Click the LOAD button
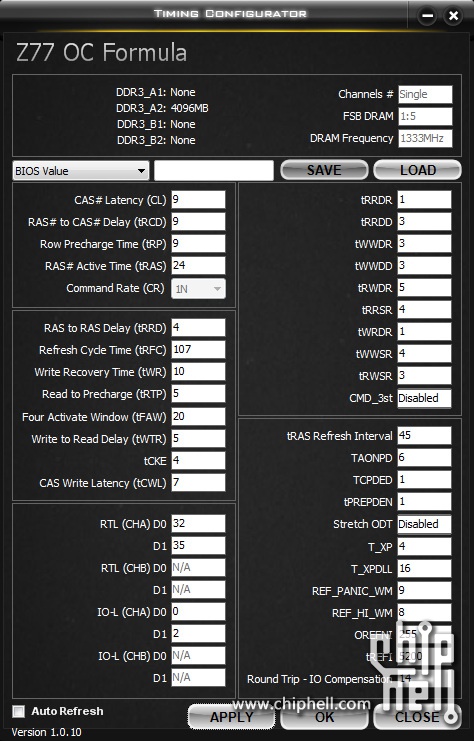Screen dimensions: 474x741 pos(418,170)
